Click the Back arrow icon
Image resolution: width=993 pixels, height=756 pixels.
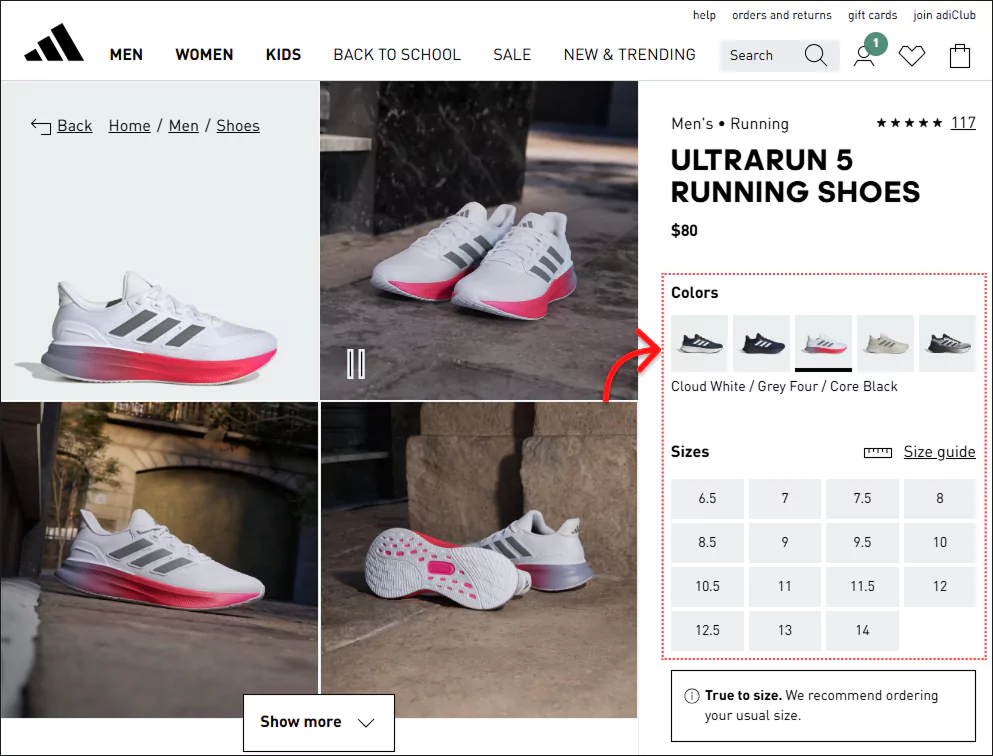[41, 127]
